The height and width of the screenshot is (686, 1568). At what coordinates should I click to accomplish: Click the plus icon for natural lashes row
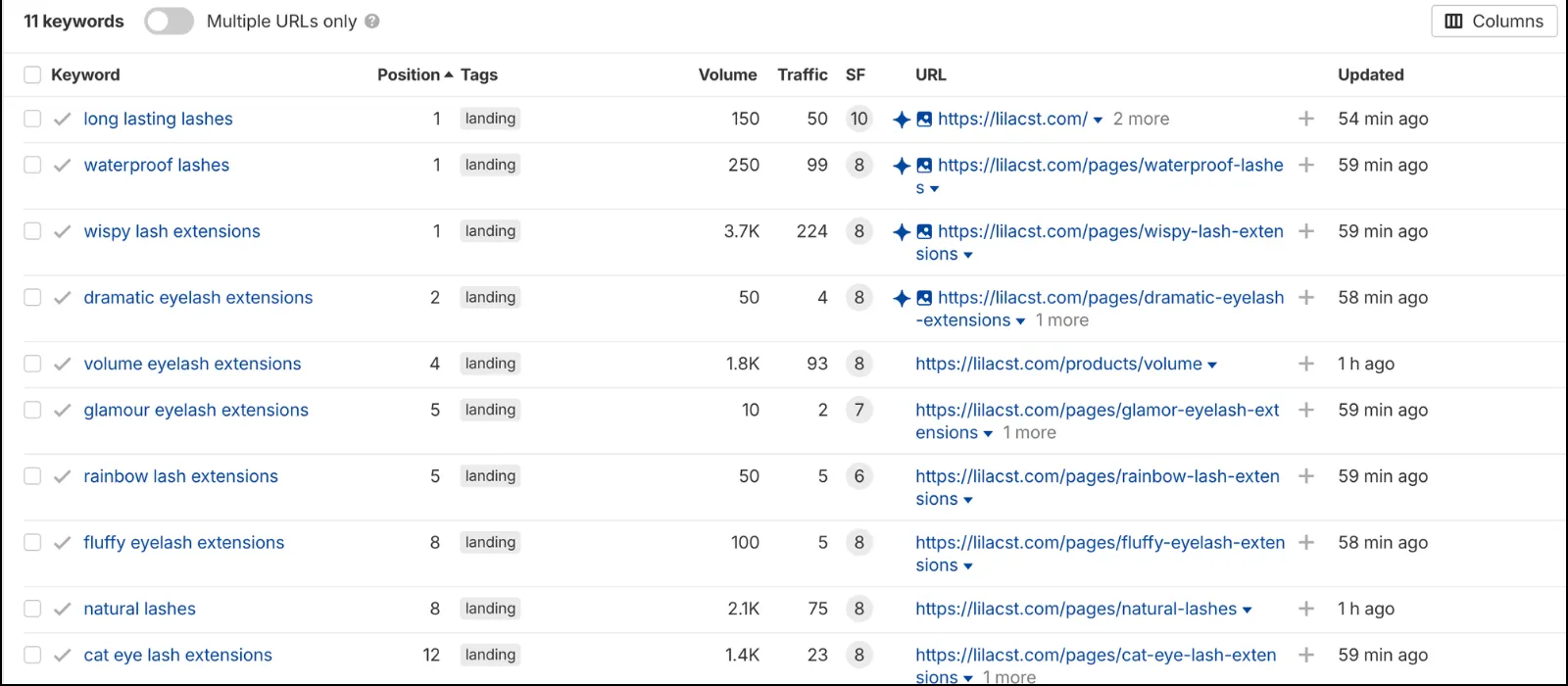pyautogui.click(x=1306, y=609)
